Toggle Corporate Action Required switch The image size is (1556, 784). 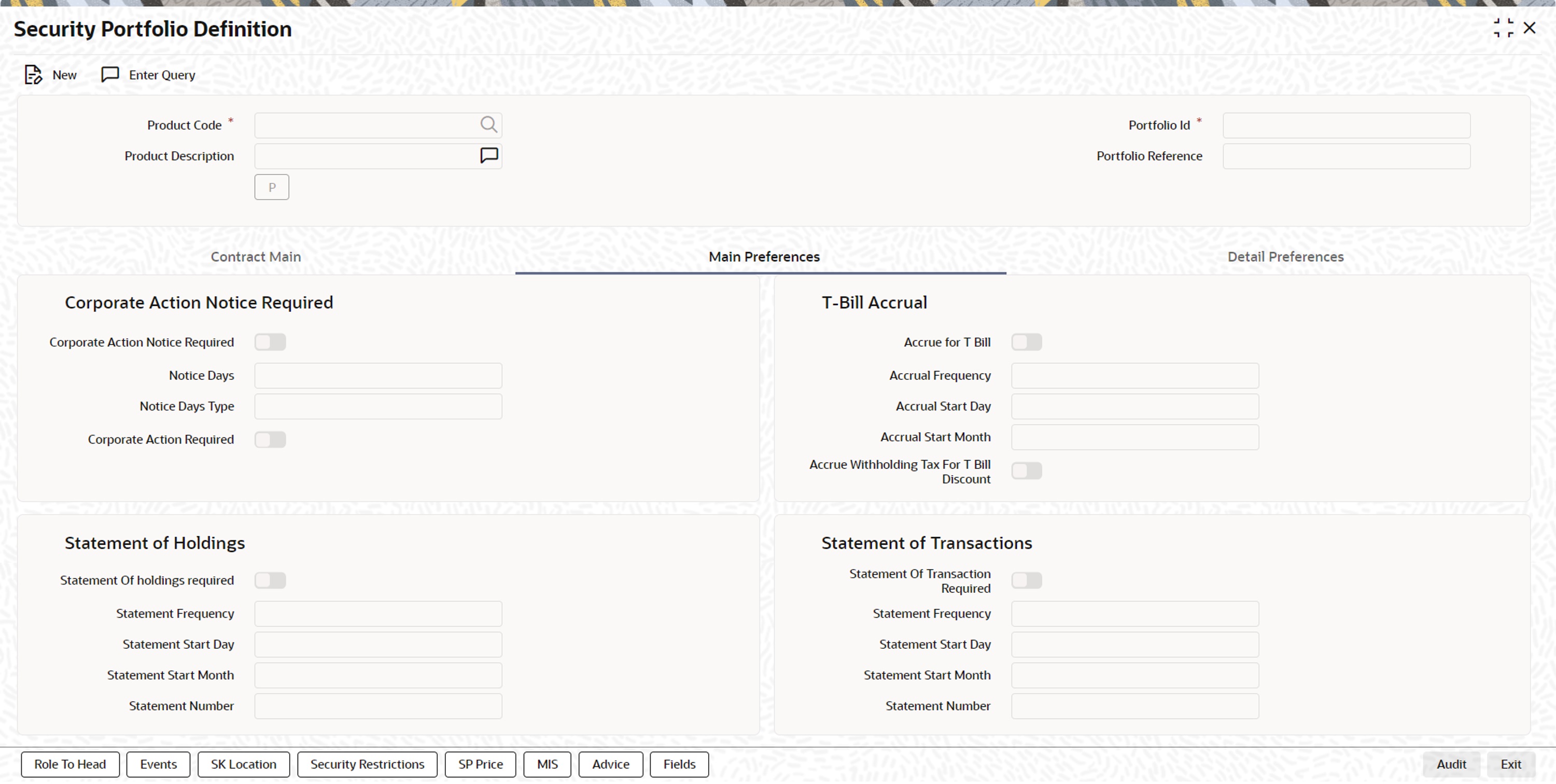point(270,439)
